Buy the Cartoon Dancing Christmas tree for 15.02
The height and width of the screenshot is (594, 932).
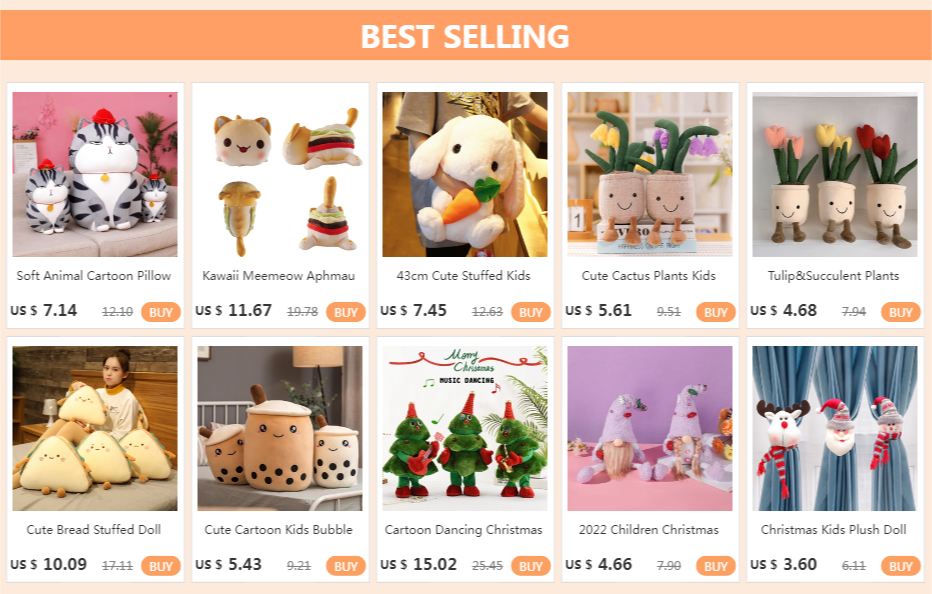tap(531, 566)
